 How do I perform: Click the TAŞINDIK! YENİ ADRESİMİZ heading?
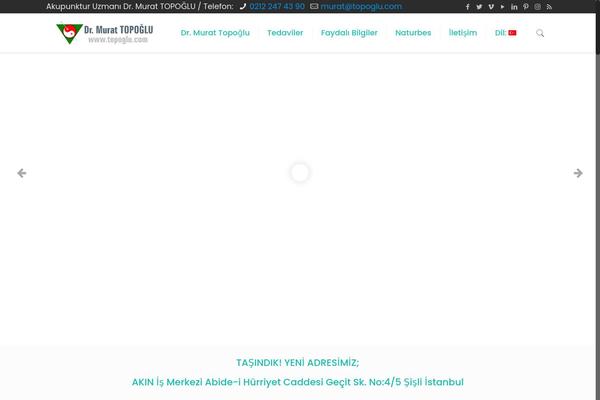[298, 362]
